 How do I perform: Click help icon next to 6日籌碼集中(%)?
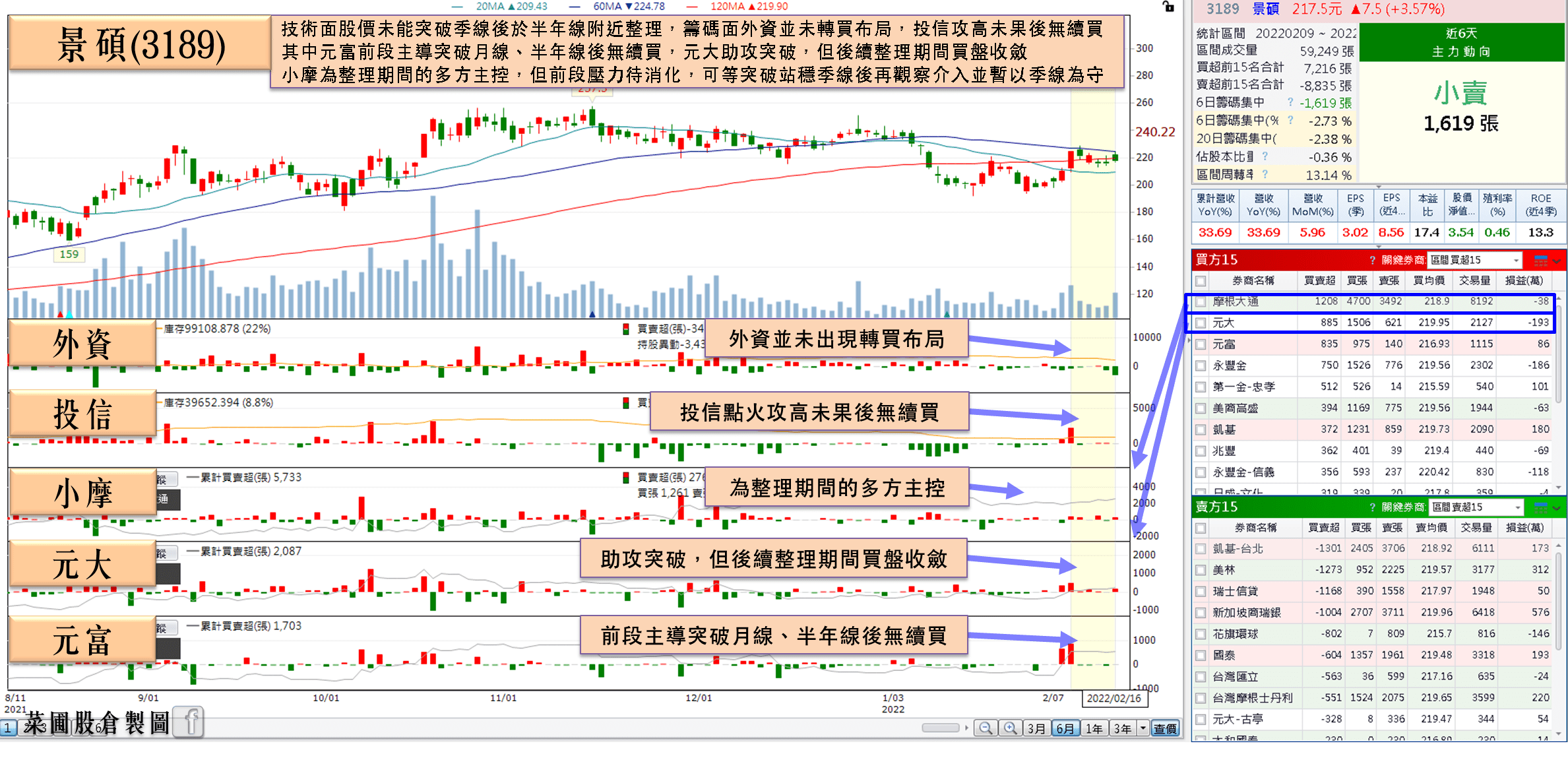(1290, 120)
